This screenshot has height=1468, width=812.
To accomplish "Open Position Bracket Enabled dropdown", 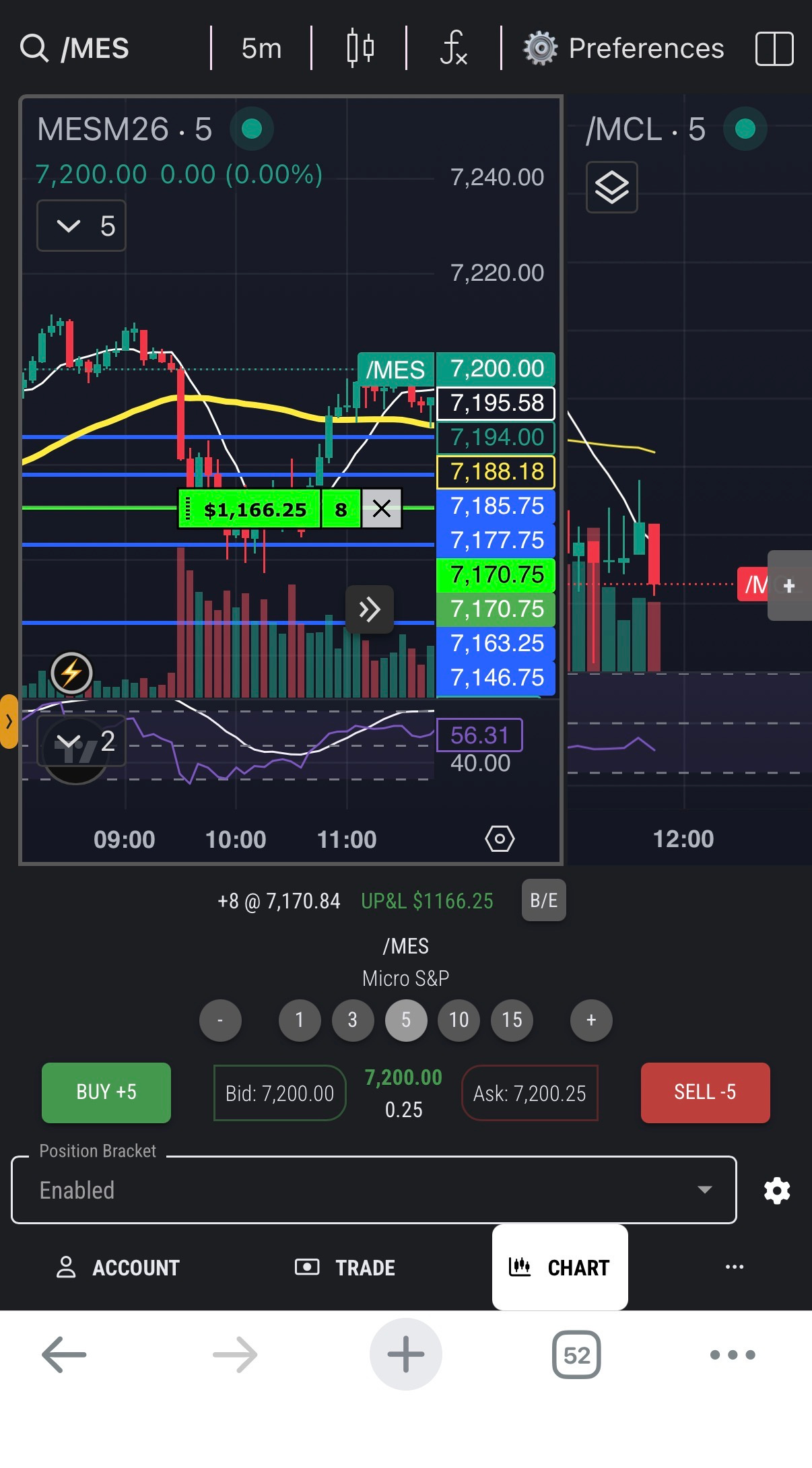I will pyautogui.click(x=374, y=1190).
